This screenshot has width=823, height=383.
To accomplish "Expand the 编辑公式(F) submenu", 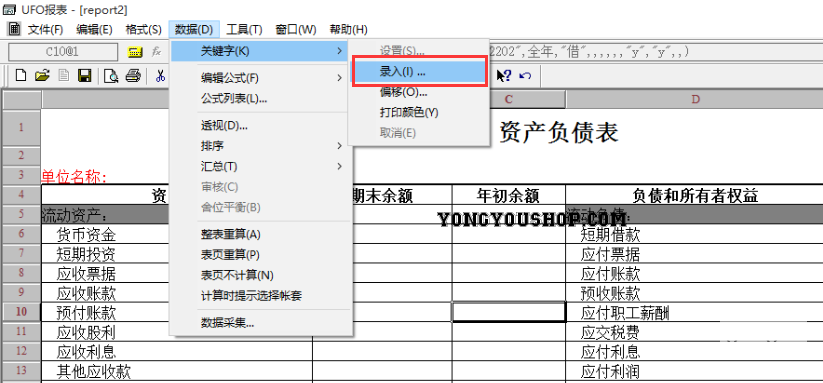I will click(x=260, y=78).
